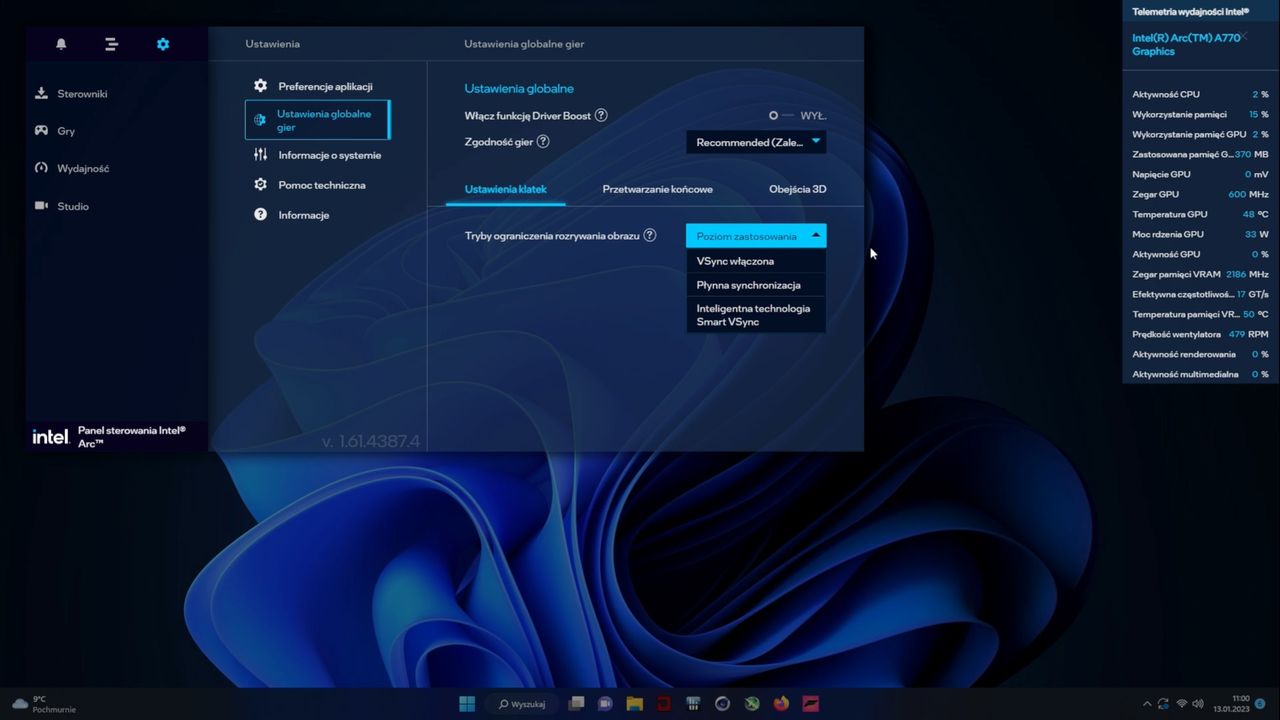This screenshot has height=720, width=1280.
Task: Open the Chat app in taskbar
Action: [605, 703]
